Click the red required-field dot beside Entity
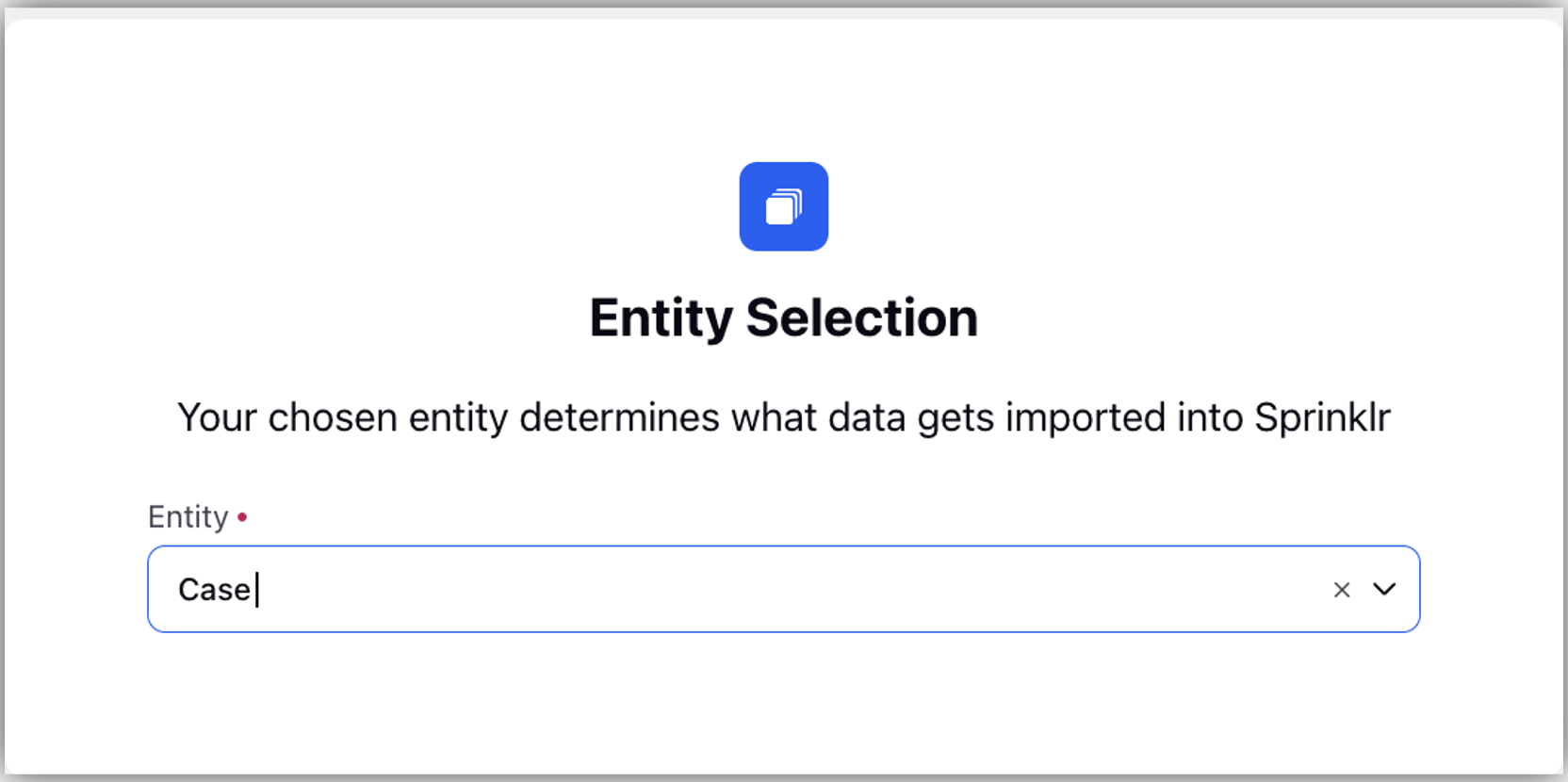 coord(242,516)
